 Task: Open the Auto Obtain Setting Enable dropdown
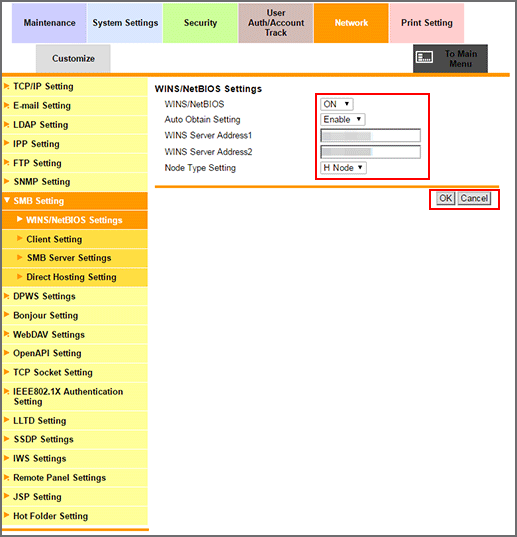click(342, 120)
